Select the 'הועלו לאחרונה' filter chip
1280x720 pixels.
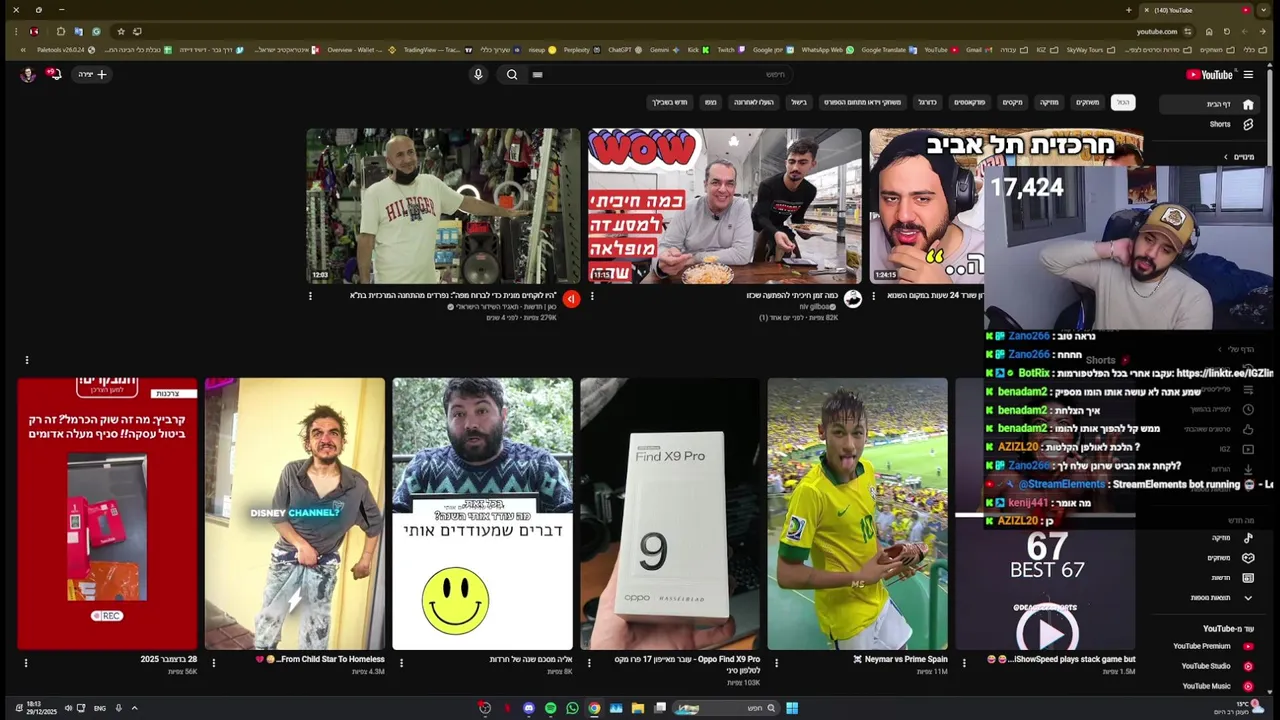754,102
